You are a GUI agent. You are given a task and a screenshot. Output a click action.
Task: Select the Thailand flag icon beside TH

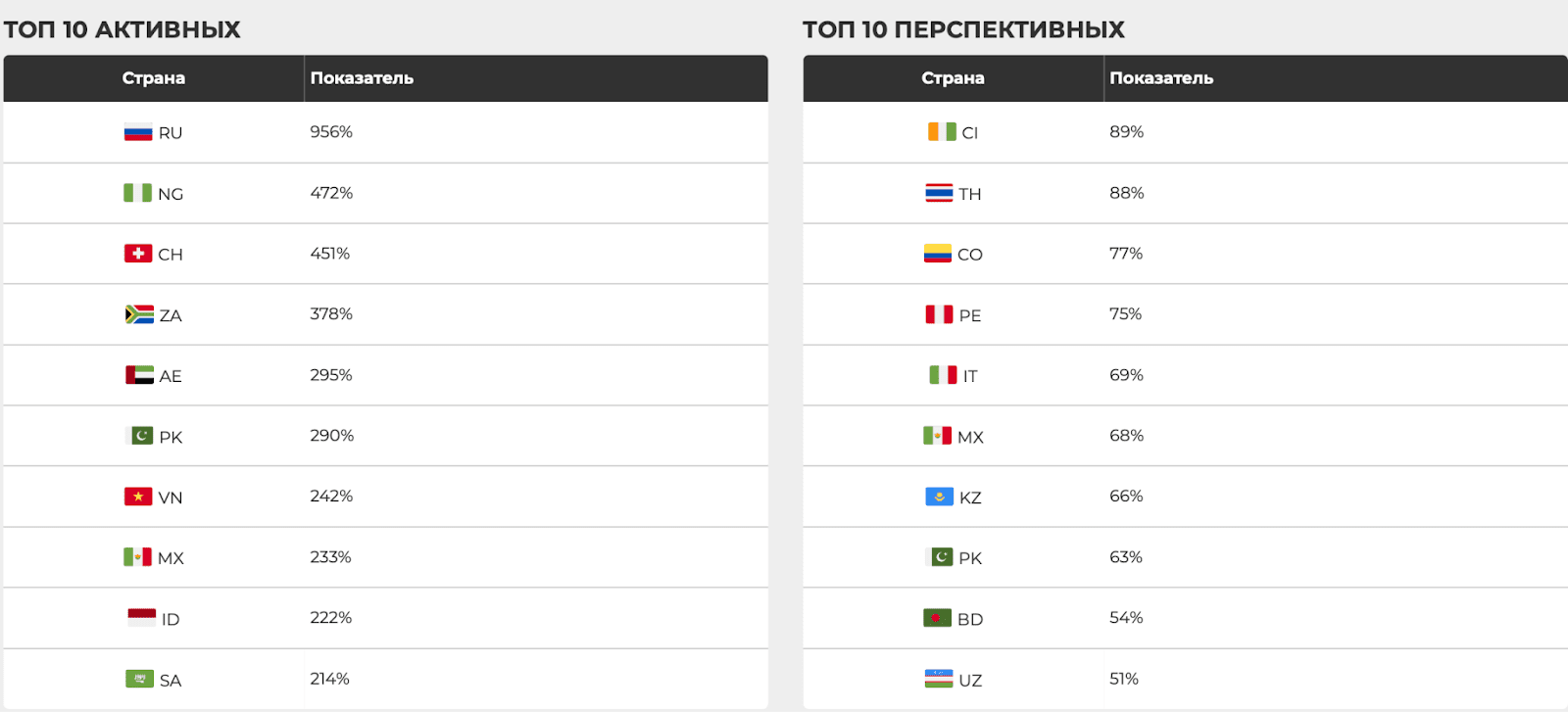pyautogui.click(x=939, y=193)
